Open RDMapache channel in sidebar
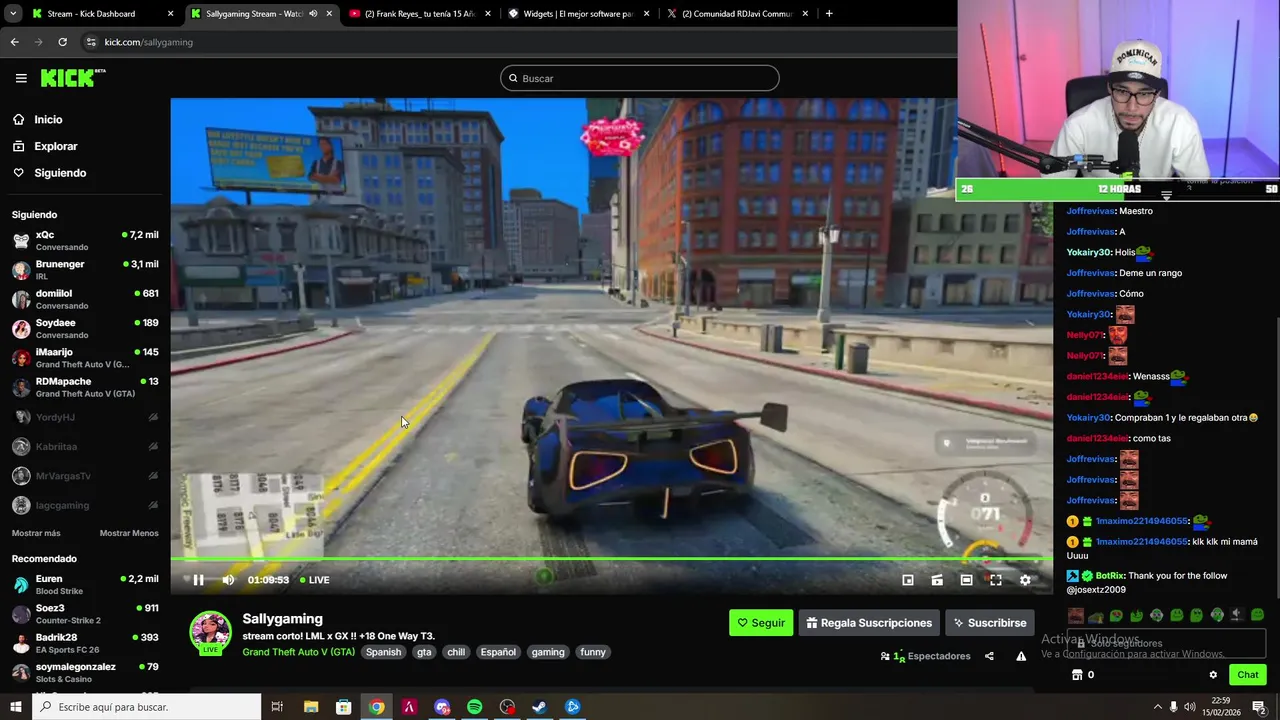This screenshot has height=720, width=1280. (85, 387)
